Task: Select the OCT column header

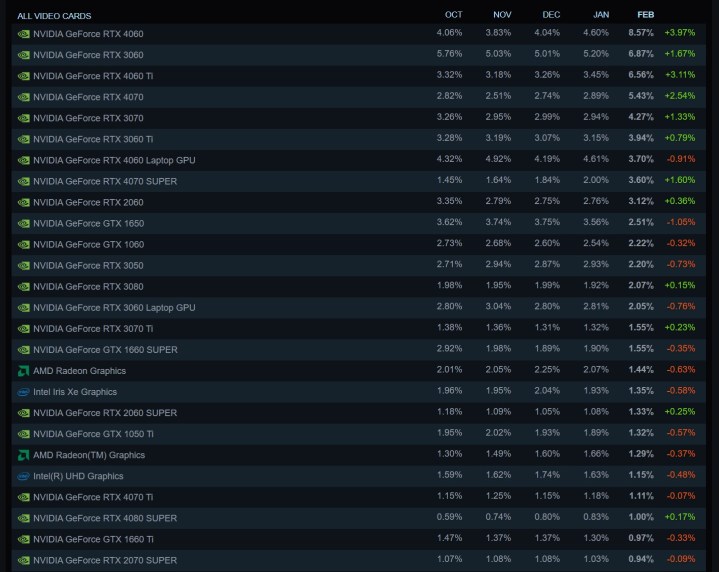Action: click(x=454, y=14)
